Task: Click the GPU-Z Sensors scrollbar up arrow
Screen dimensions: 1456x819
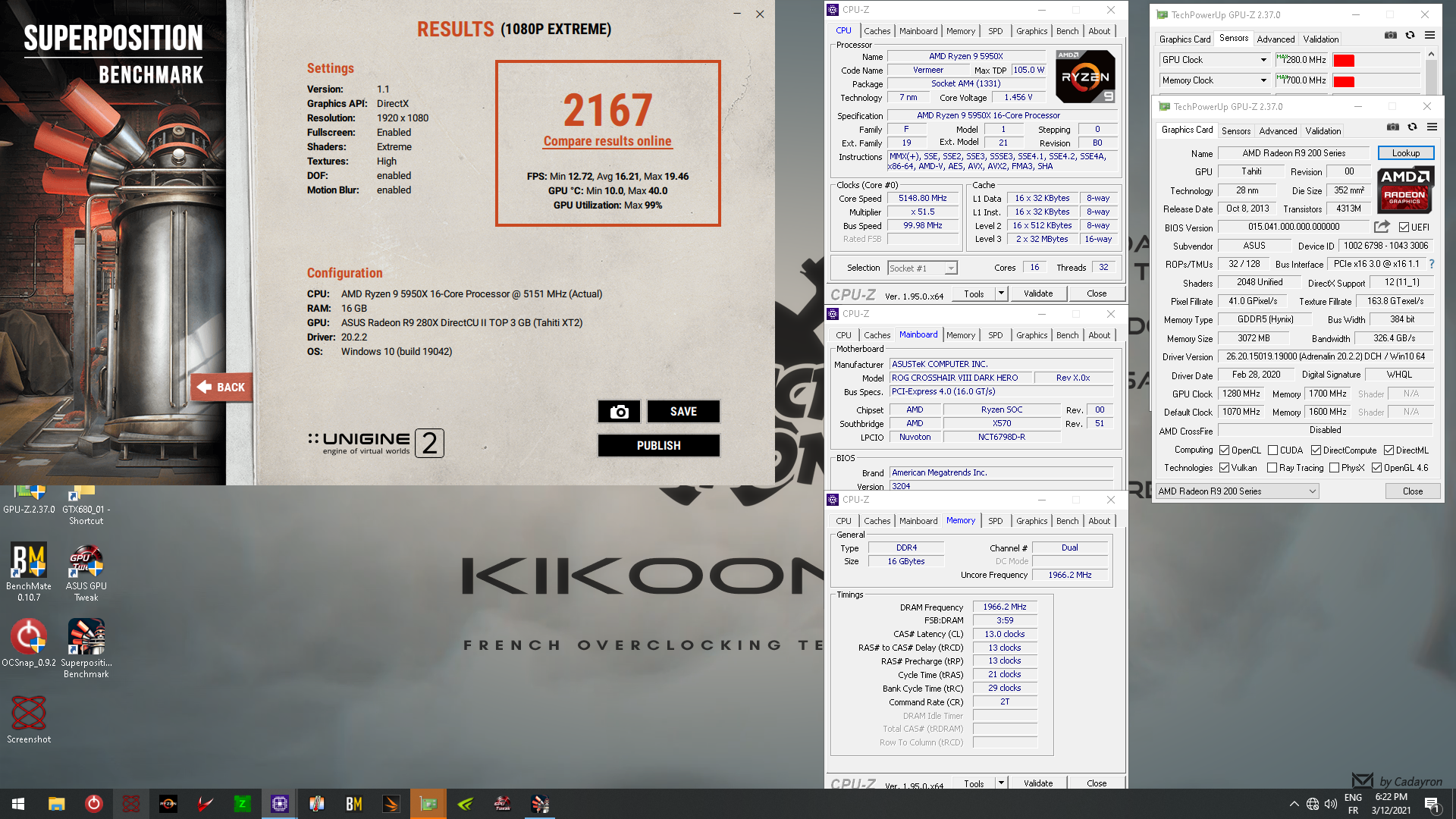Action: [1431, 54]
